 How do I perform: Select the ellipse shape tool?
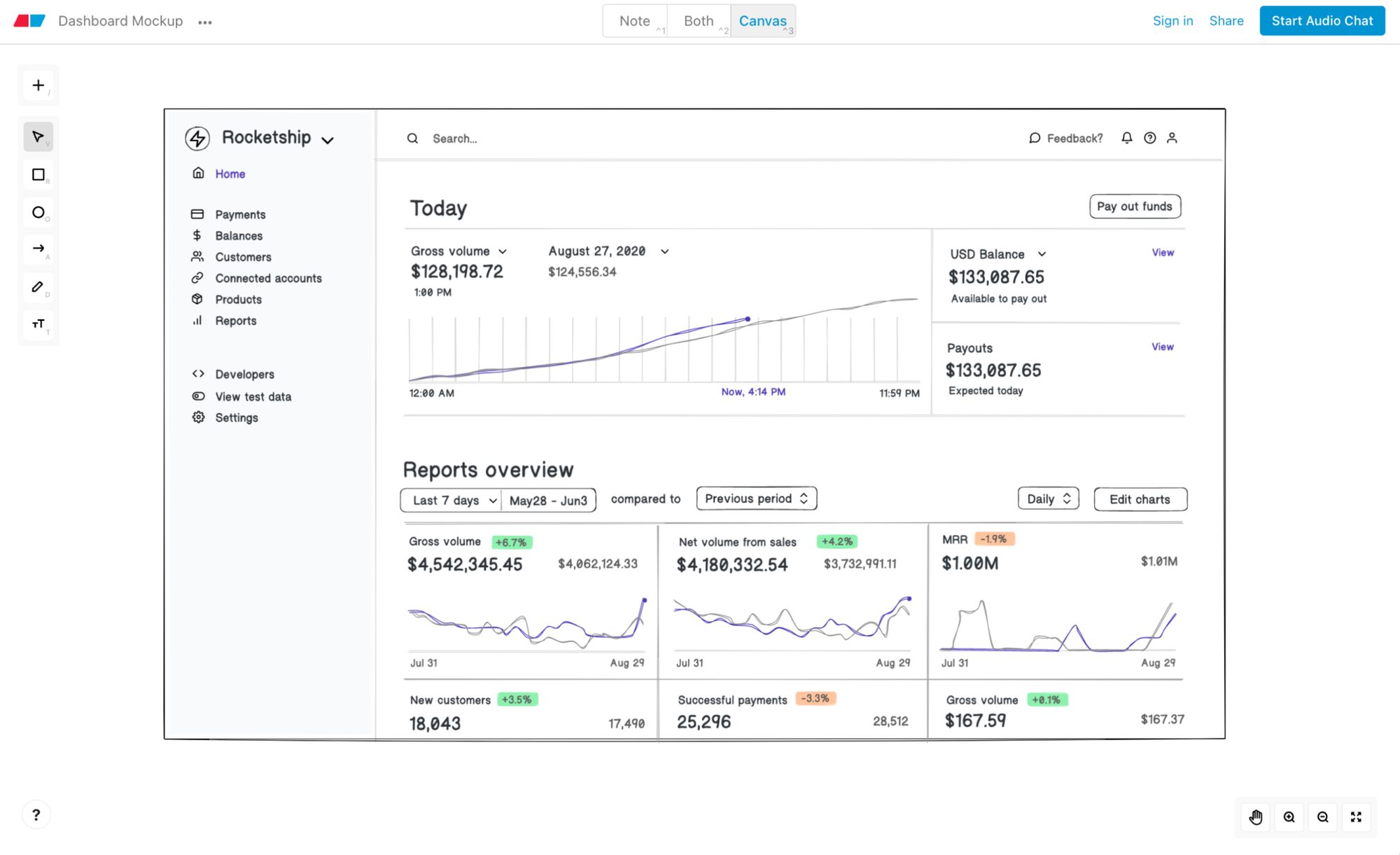click(x=38, y=212)
